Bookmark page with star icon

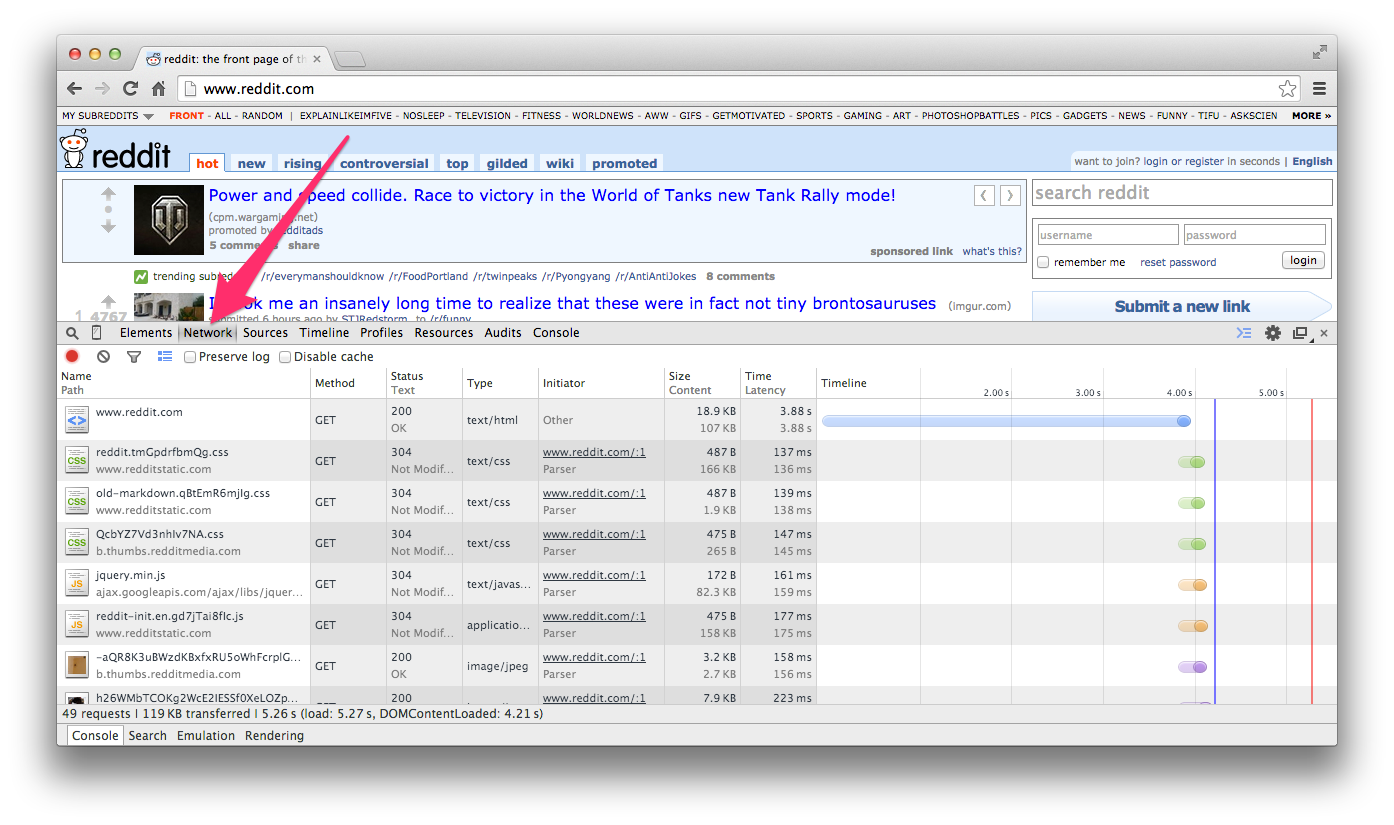1287,88
